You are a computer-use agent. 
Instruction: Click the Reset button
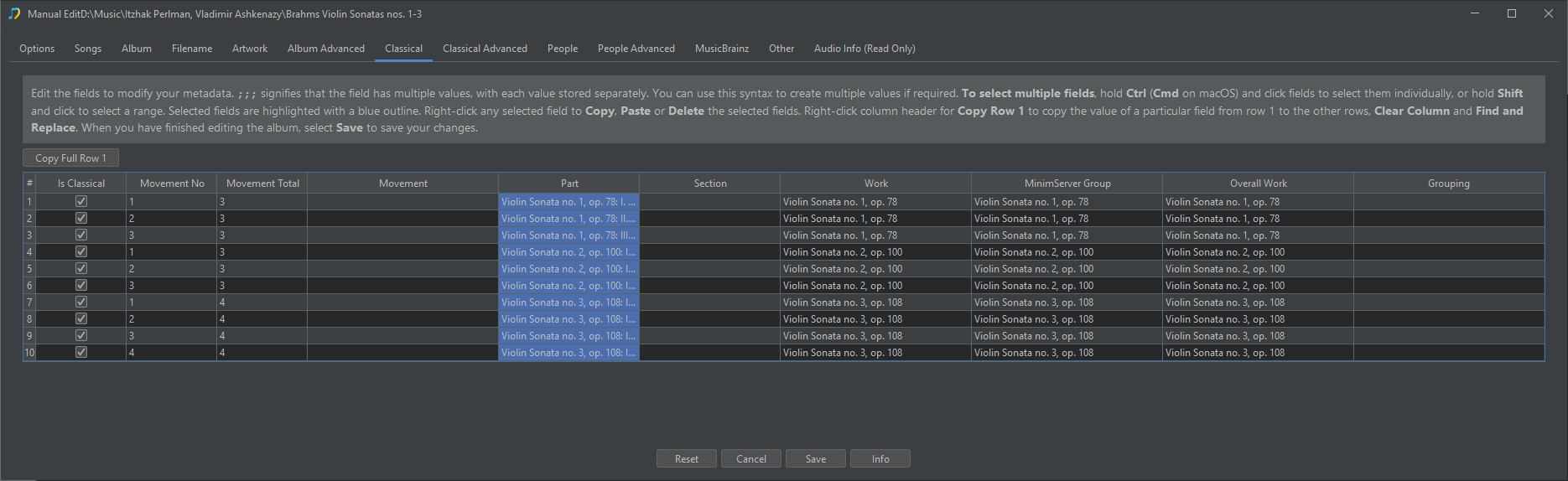click(x=687, y=458)
